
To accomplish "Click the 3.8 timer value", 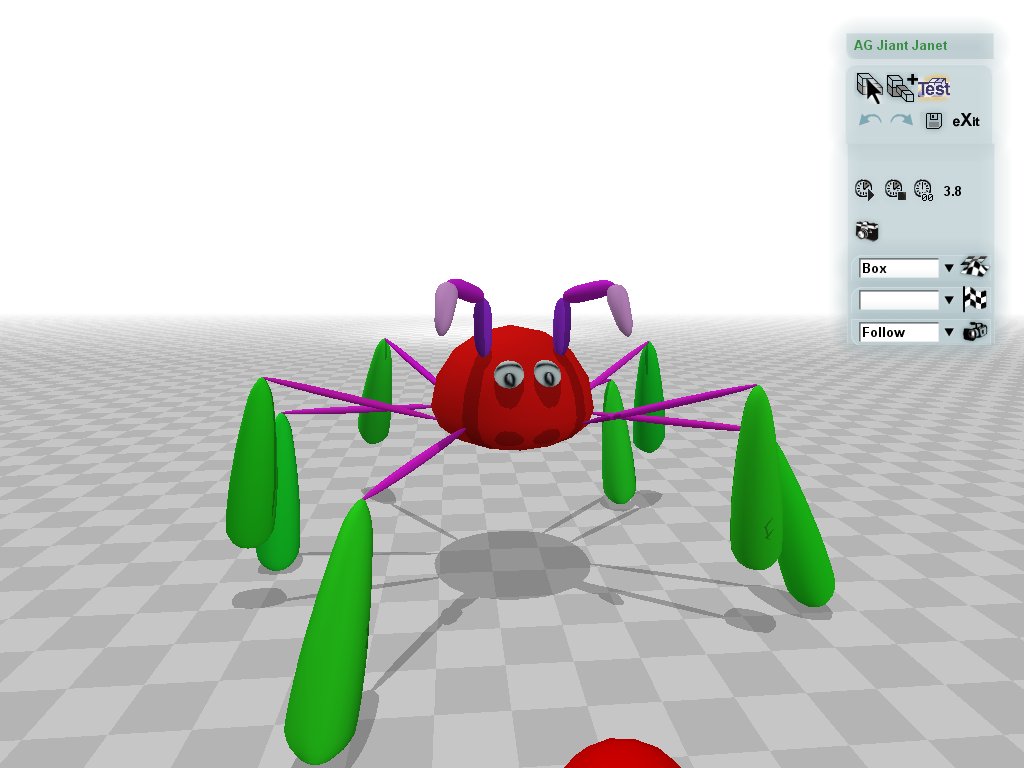I will pos(952,191).
